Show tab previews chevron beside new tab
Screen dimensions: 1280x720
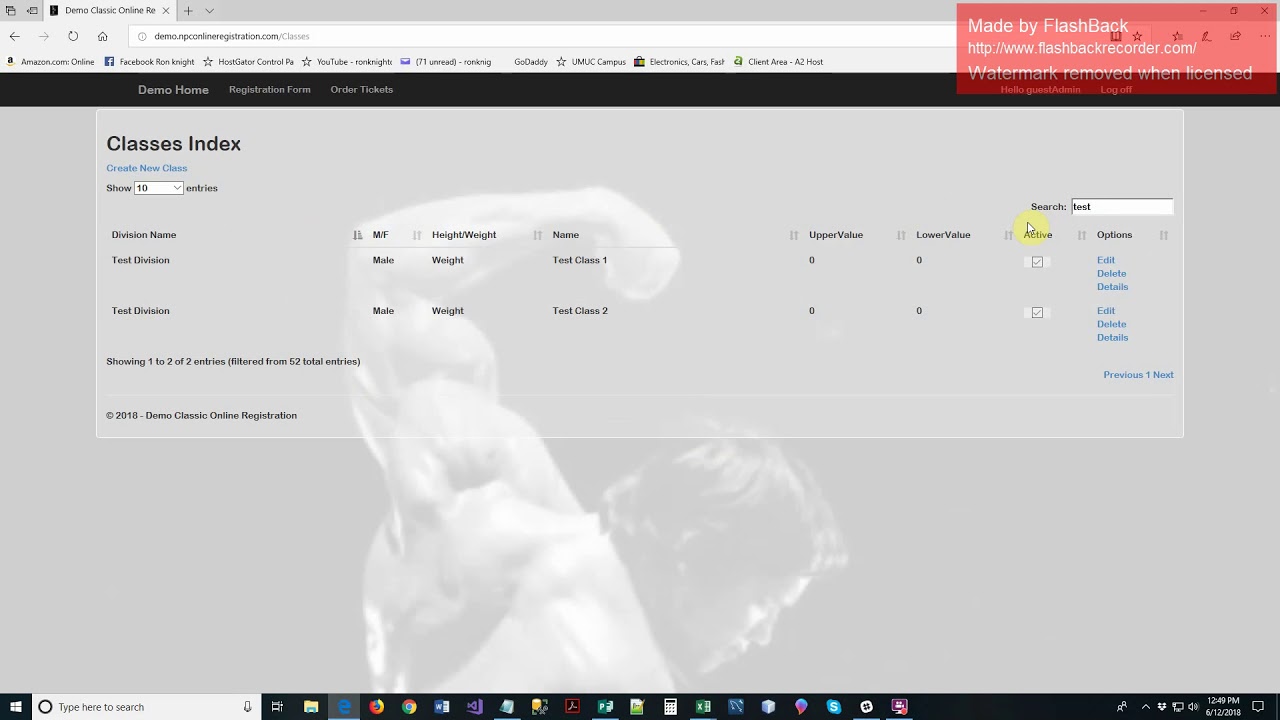pyautogui.click(x=209, y=10)
